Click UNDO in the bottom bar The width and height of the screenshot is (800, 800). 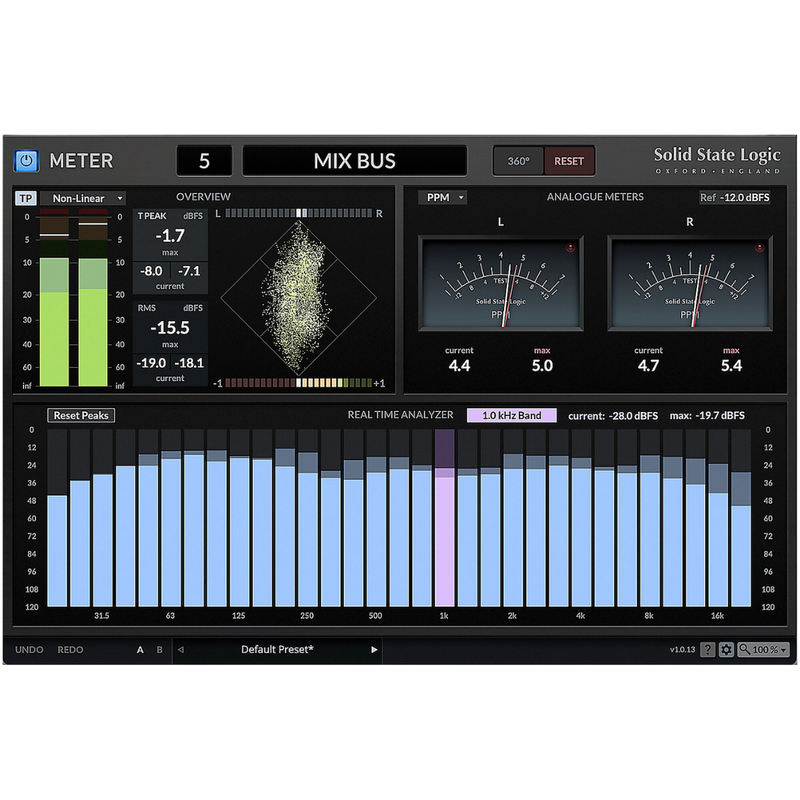[29, 650]
